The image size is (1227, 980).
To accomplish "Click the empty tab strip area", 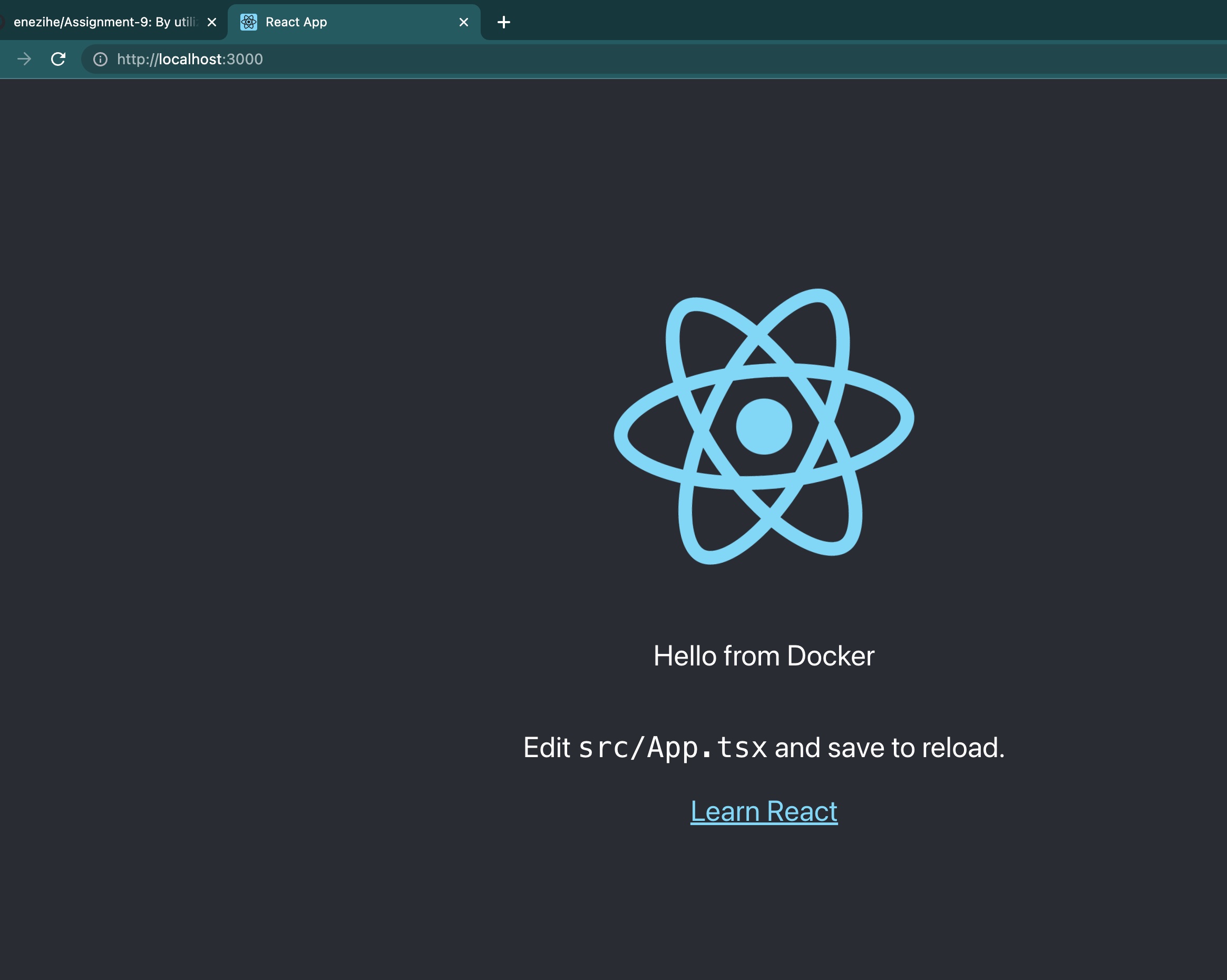I will point(854,21).
